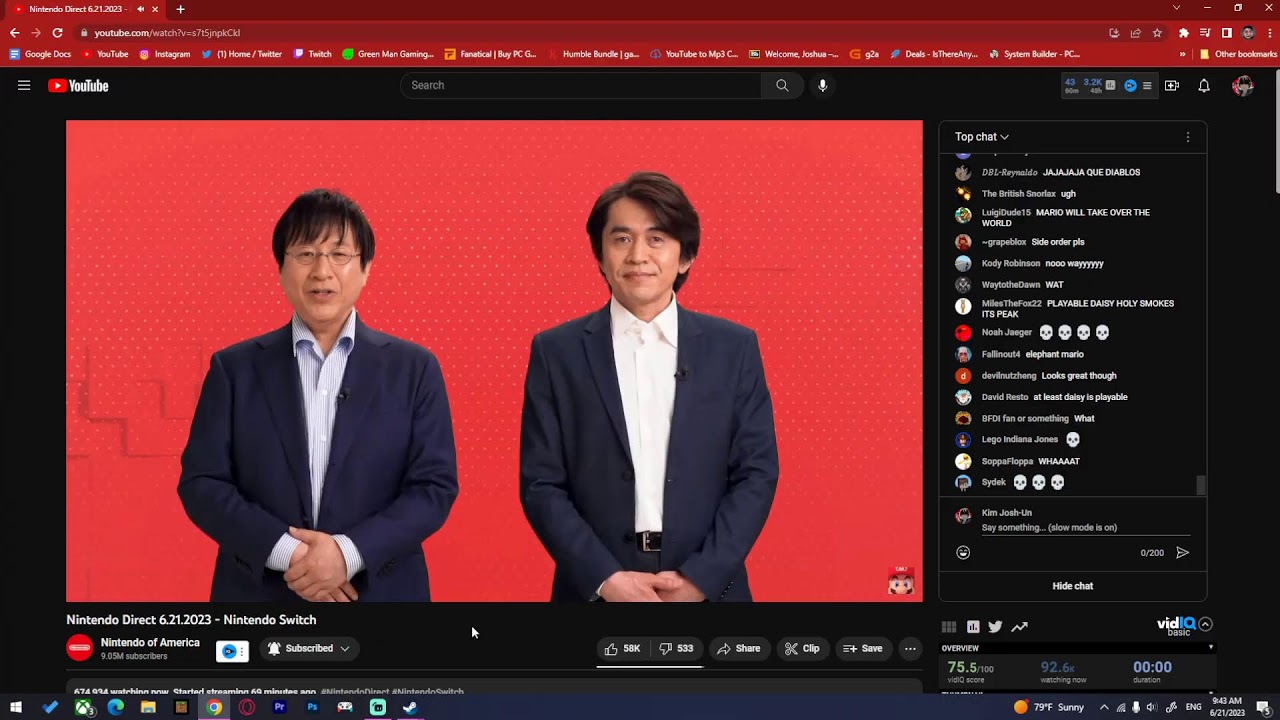
Task: Open vidIQ bar chart panel icon
Action: coord(973,627)
